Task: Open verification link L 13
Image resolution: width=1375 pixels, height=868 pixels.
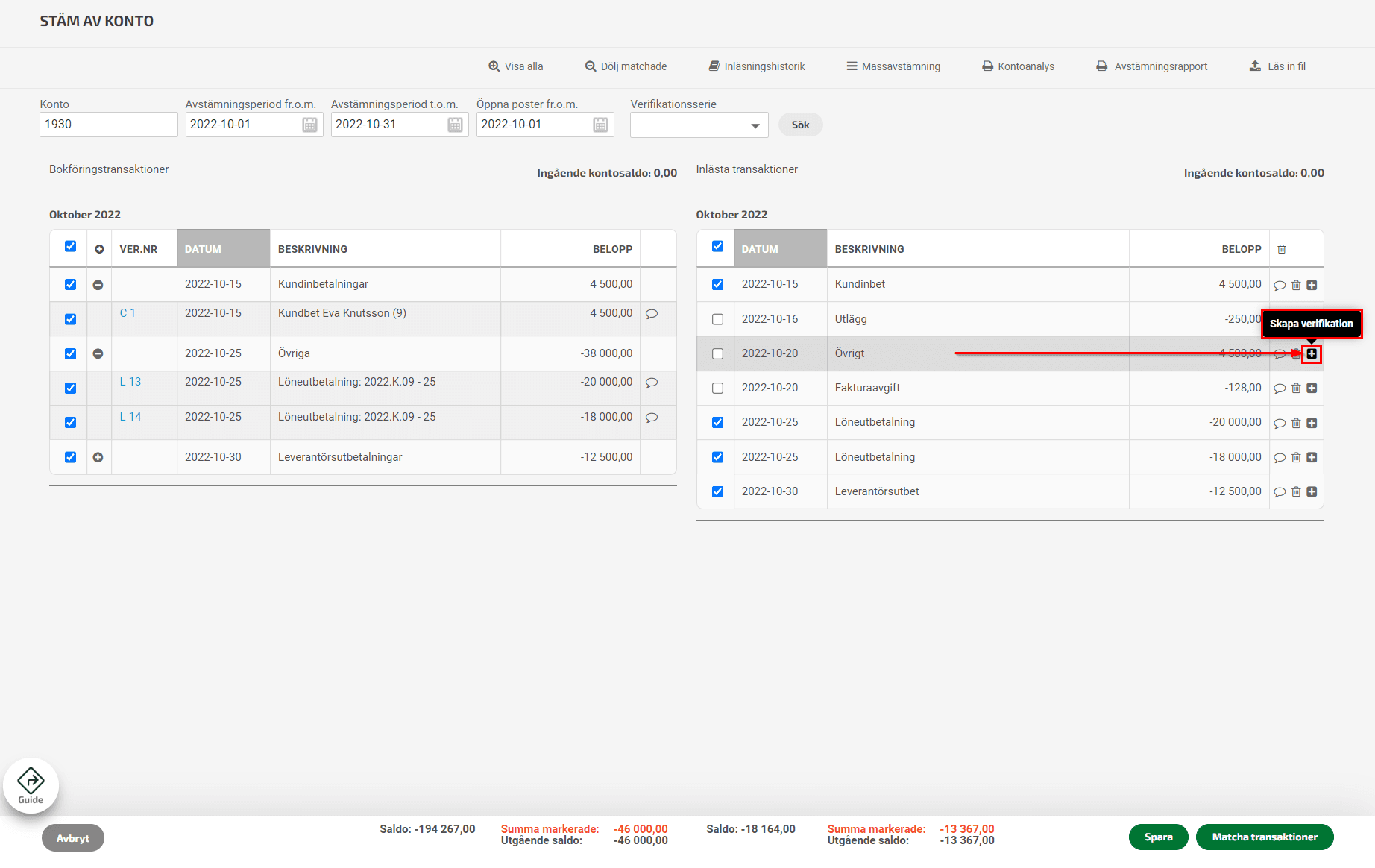Action: pyautogui.click(x=130, y=382)
